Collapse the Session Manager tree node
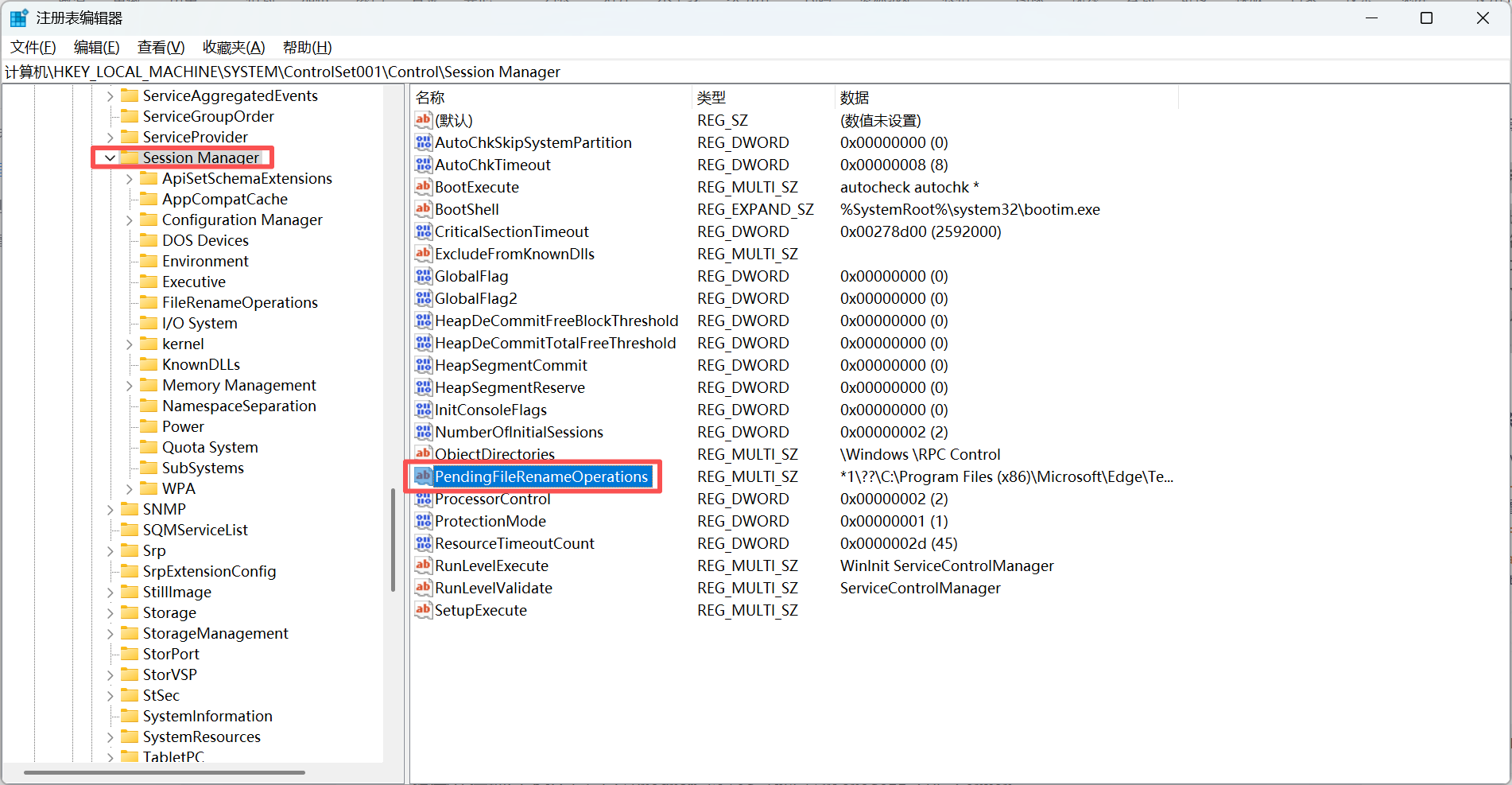This screenshot has height=785, width=1512. tap(110, 157)
